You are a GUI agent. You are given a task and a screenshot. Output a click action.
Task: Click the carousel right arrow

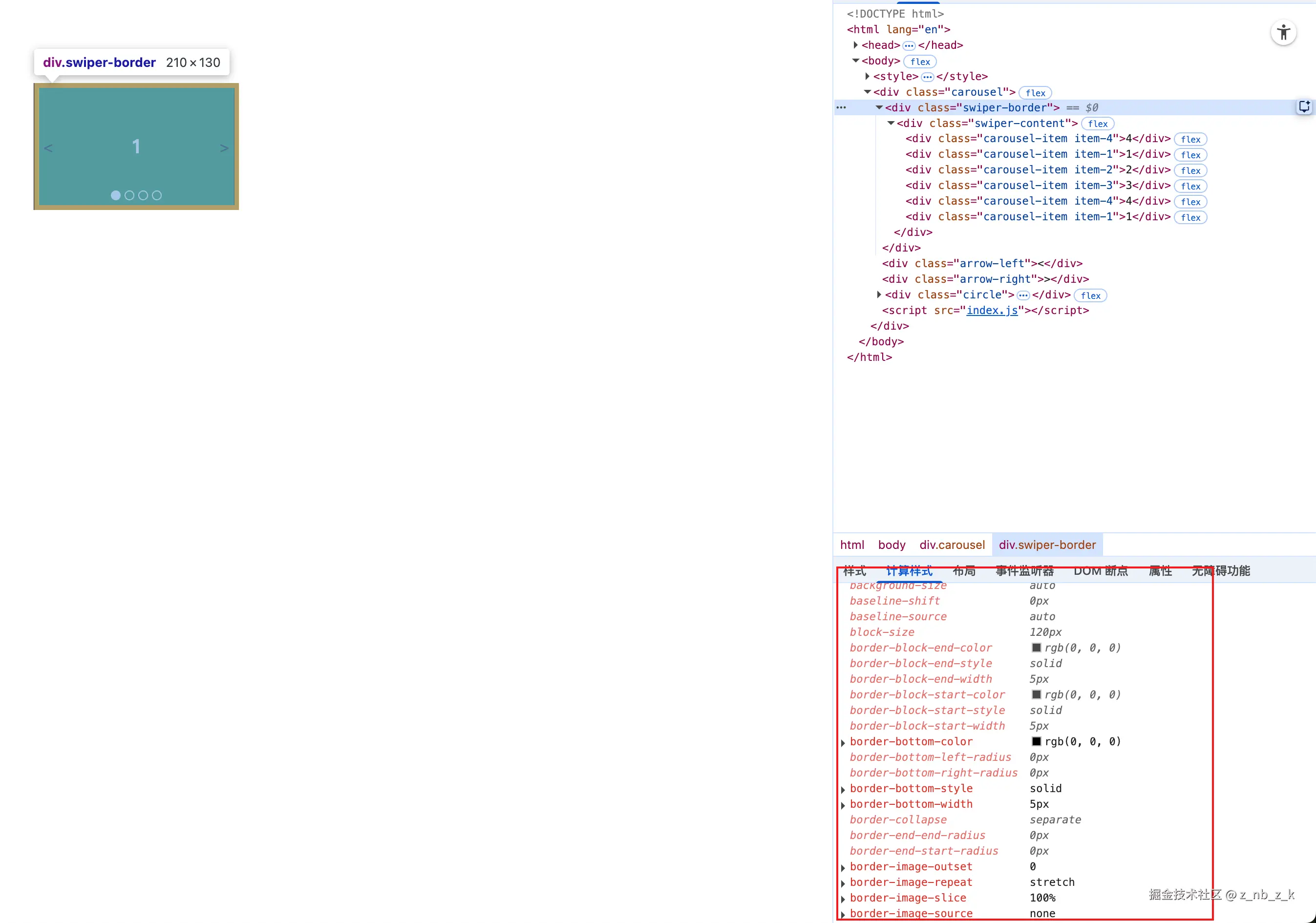click(224, 148)
